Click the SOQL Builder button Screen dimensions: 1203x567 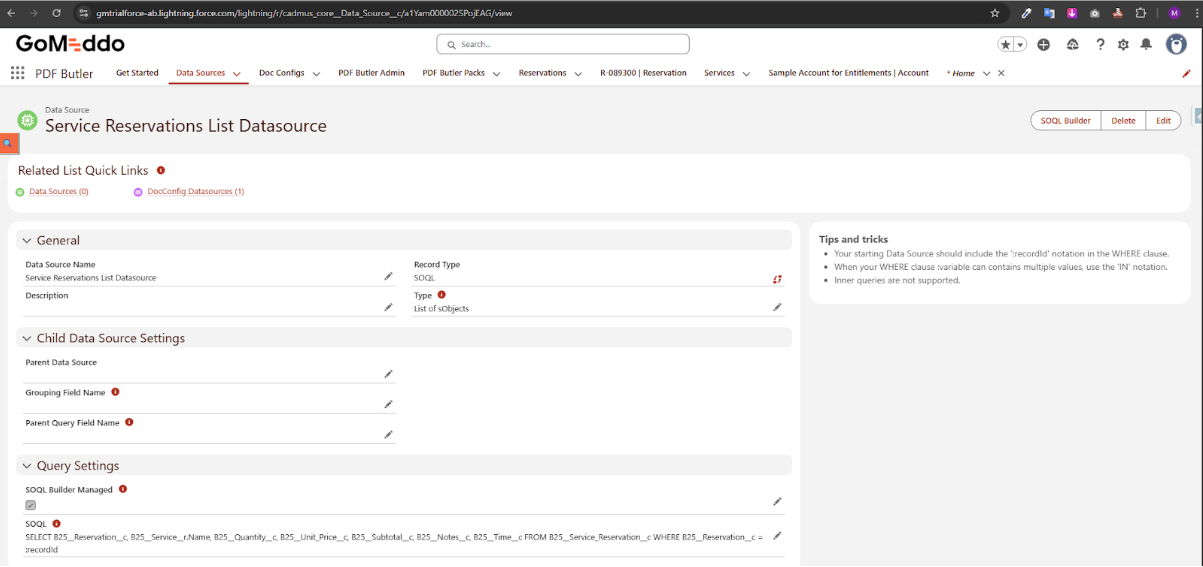coord(1065,120)
